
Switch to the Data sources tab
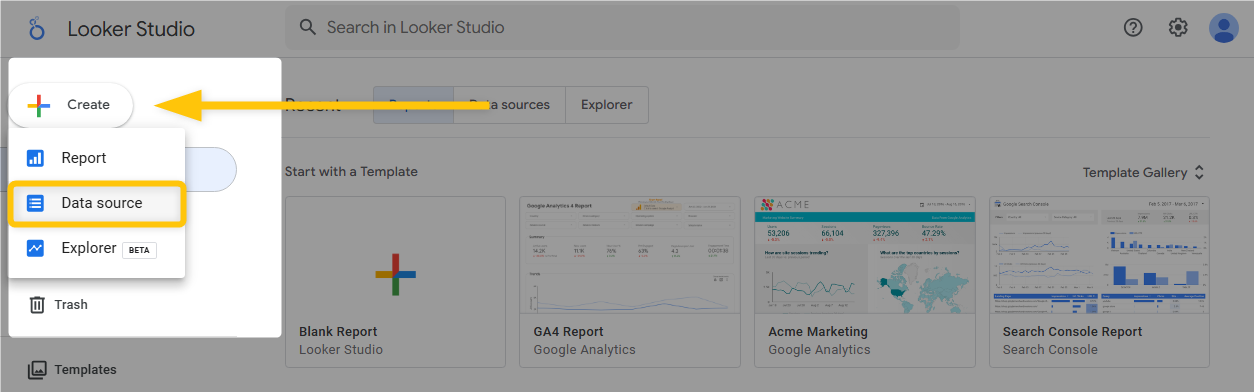510,105
